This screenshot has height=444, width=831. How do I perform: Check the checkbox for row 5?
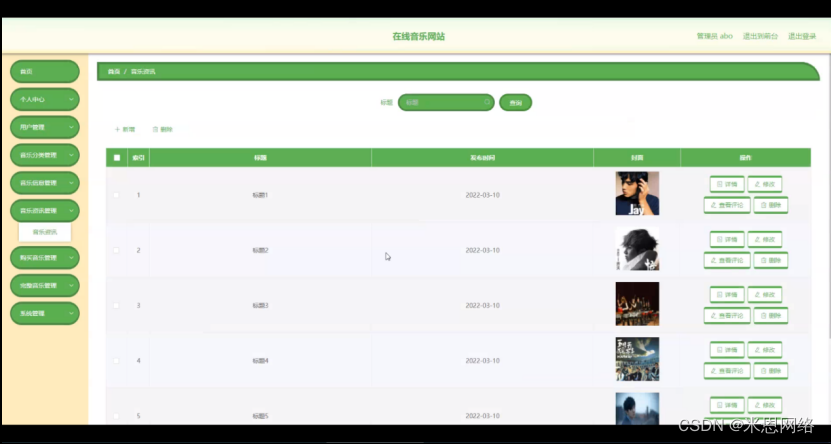[x=117, y=416]
